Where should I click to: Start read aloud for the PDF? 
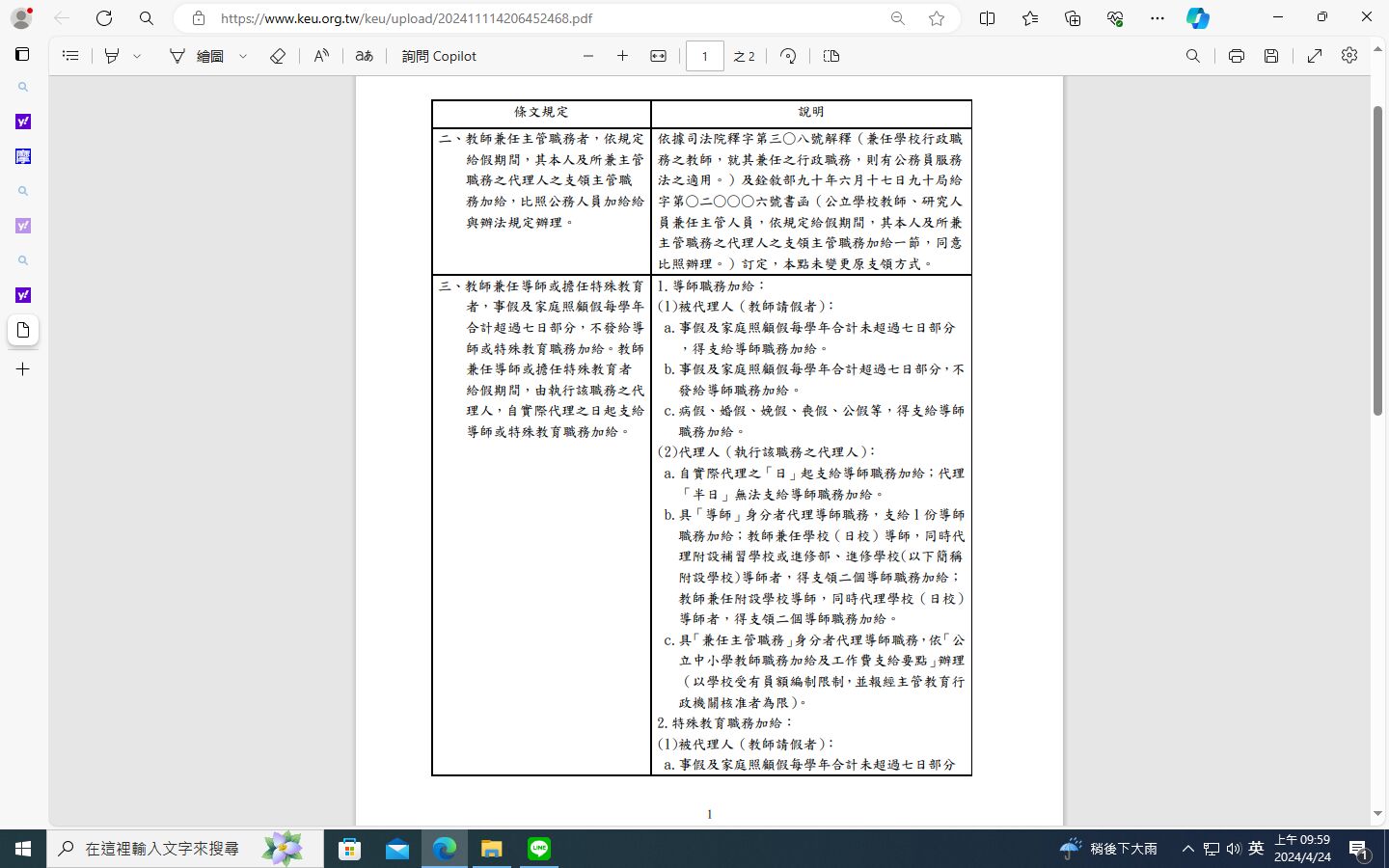[x=321, y=56]
